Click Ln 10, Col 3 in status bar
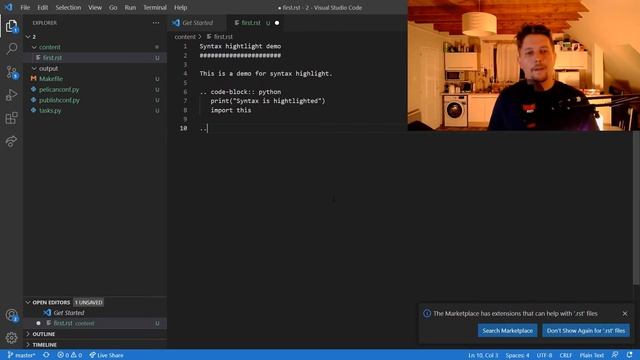640x360 pixels. pos(483,355)
